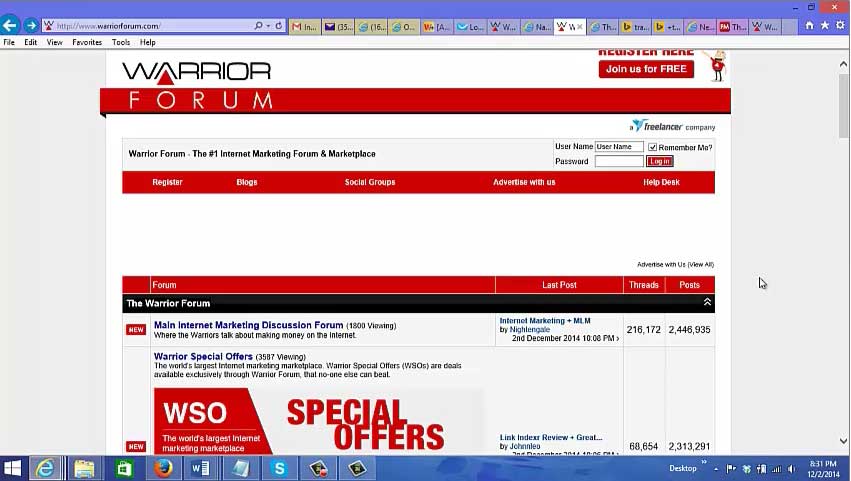851x481 pixels.
Task: Open Register in the red navigation bar
Action: (x=167, y=182)
